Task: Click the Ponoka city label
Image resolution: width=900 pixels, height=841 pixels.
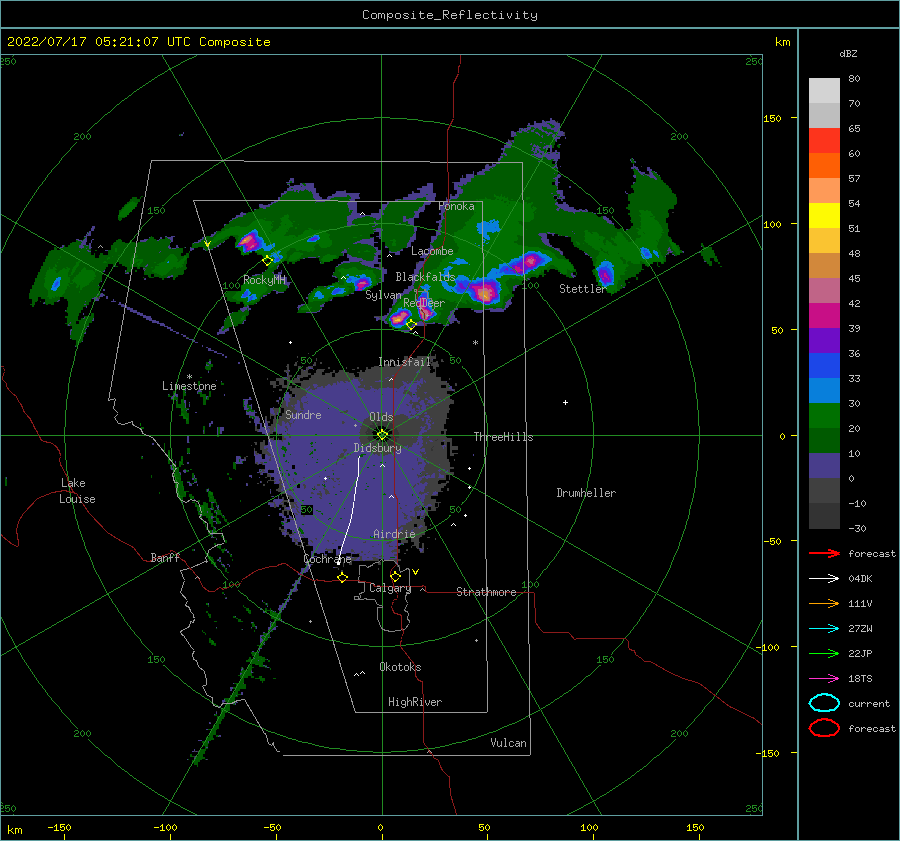Action: (x=456, y=206)
